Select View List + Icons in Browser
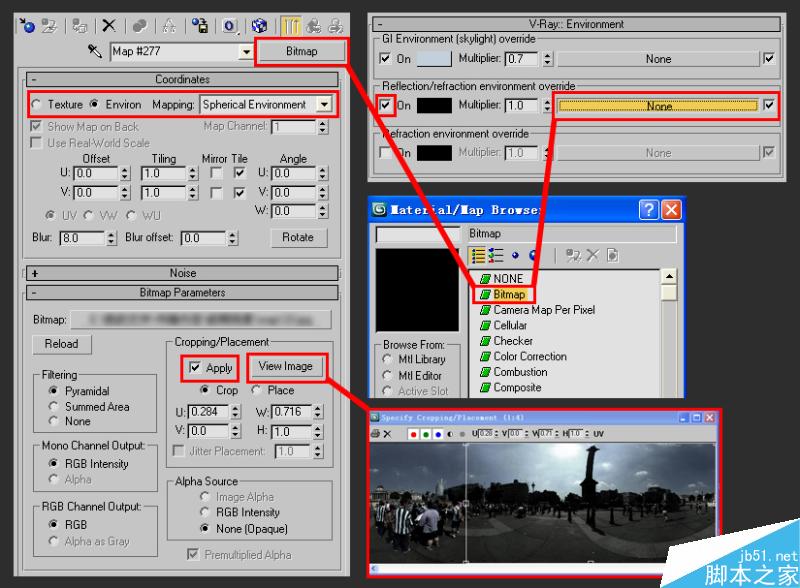The width and height of the screenshot is (800, 588). point(495,255)
